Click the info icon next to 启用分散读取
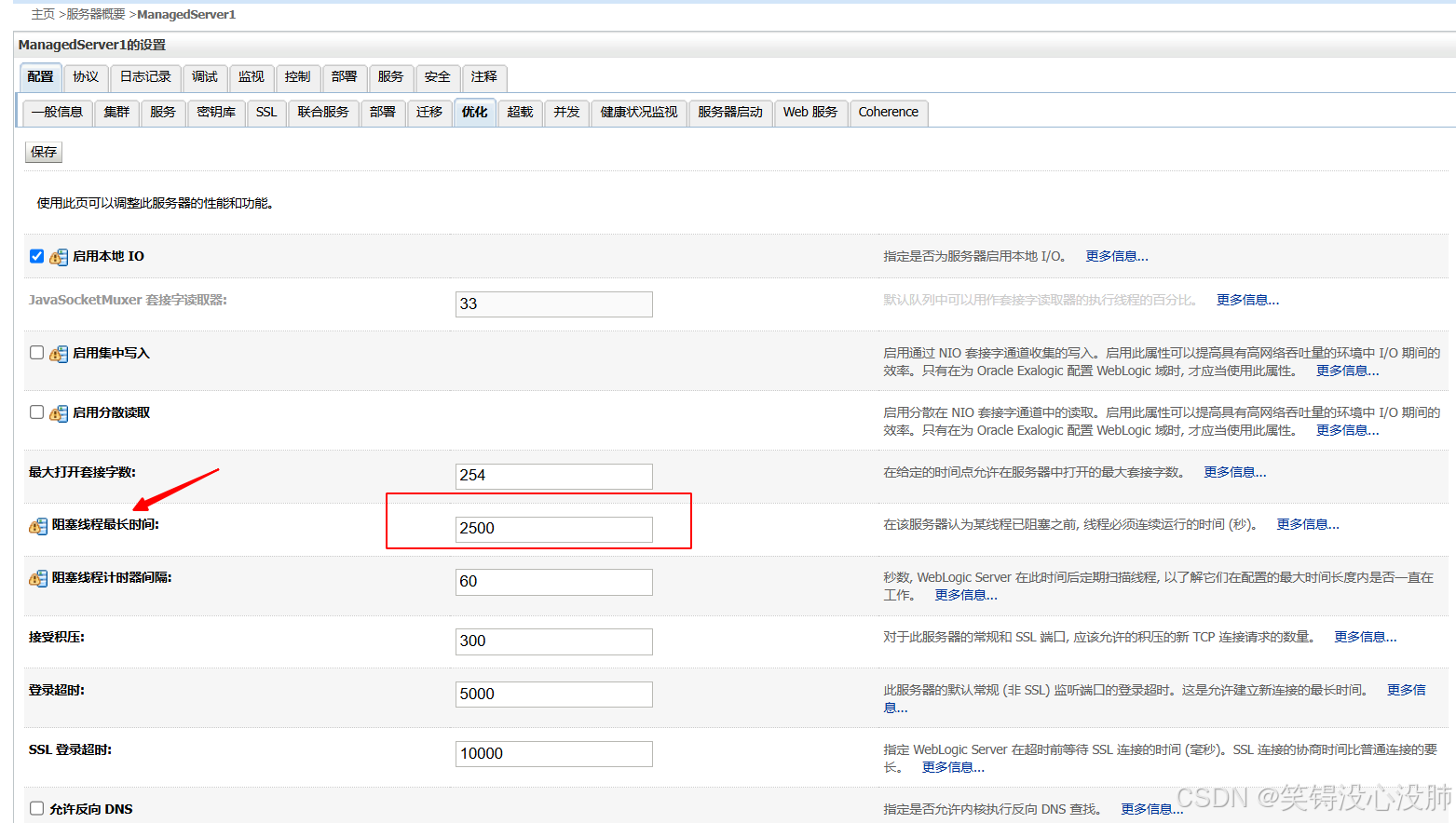 (58, 411)
